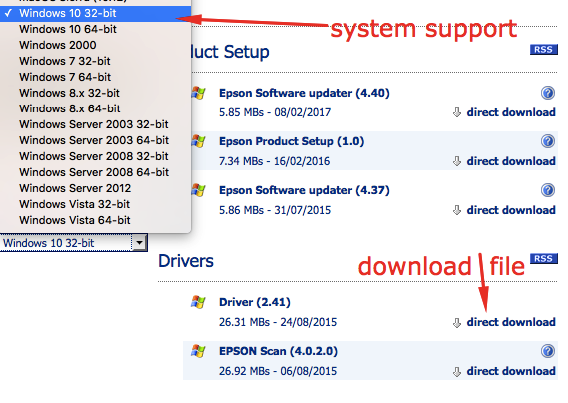Direct download Driver (2.41)
This screenshot has height=403, width=568.
511,322
